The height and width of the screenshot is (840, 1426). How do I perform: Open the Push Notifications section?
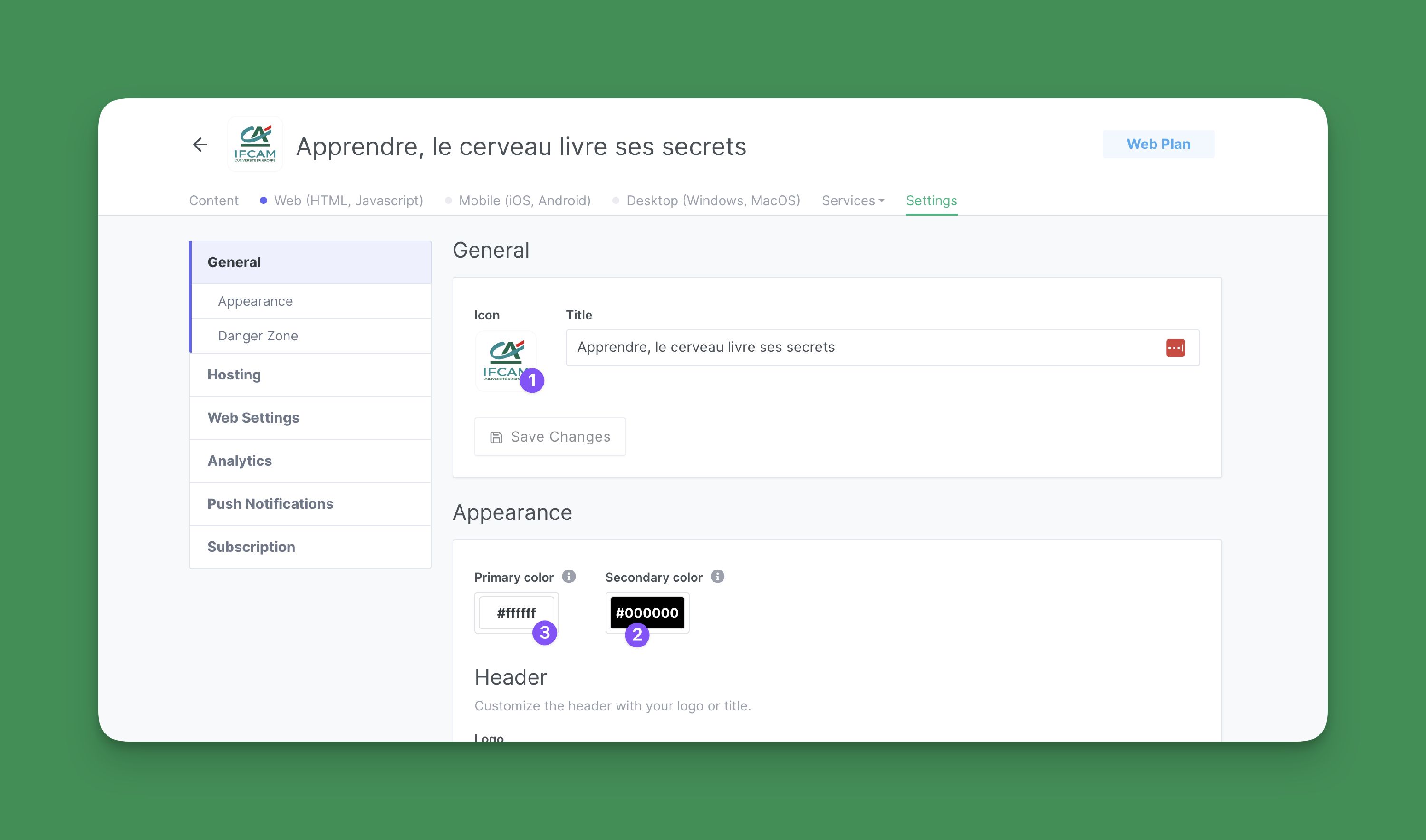(x=270, y=503)
